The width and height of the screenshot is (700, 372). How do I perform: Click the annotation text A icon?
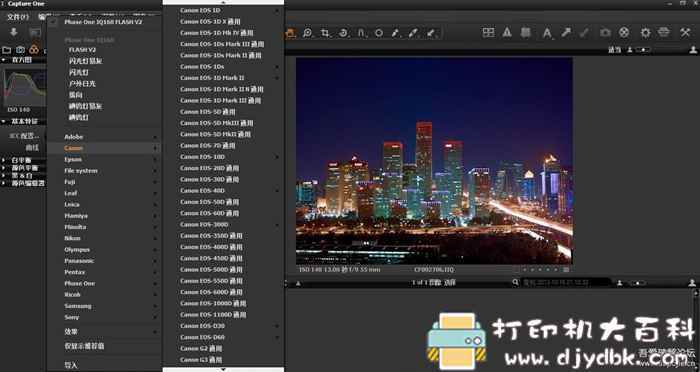coord(547,33)
